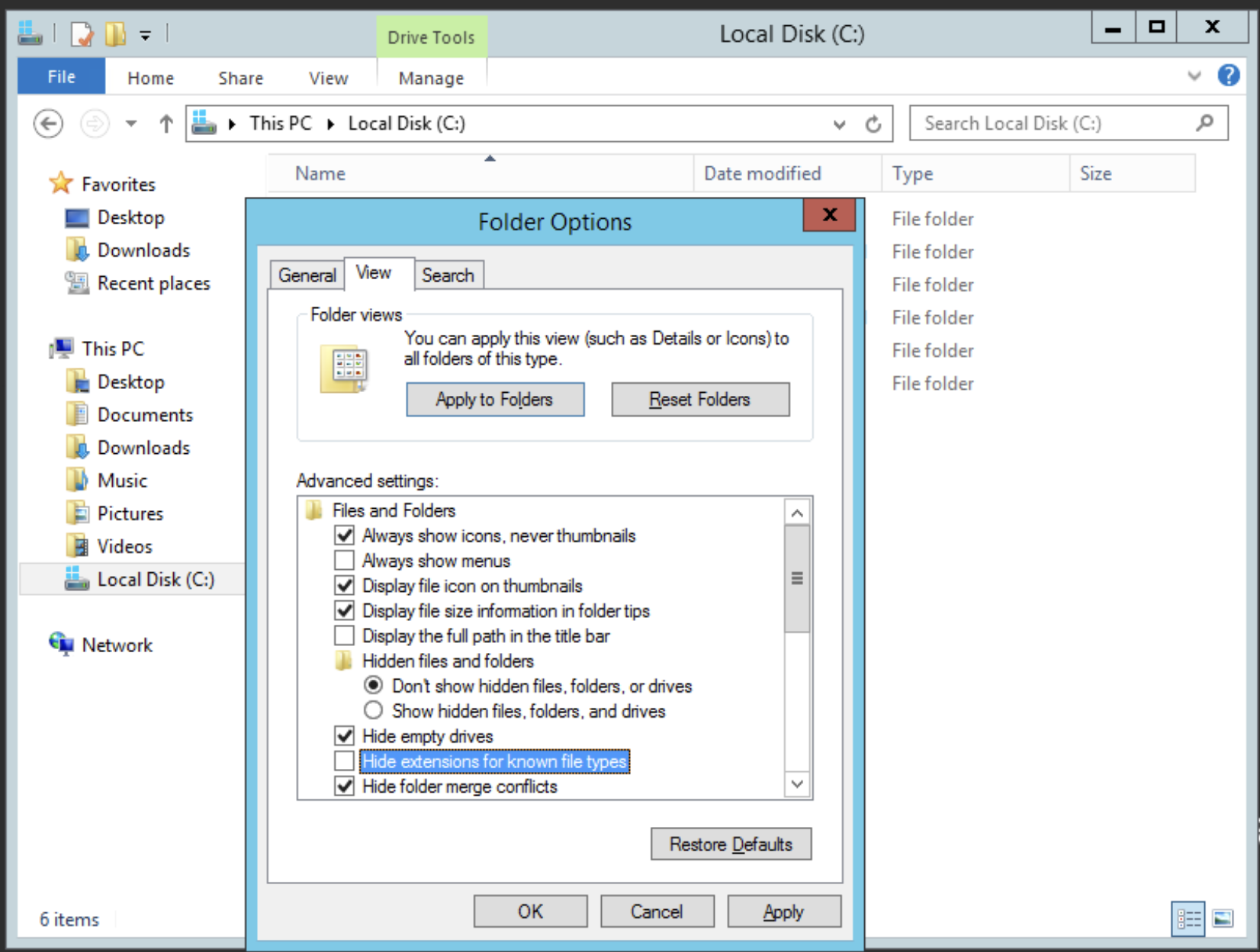The width and height of the screenshot is (1260, 952).
Task: Click the Up one level navigation arrow
Action: tap(166, 123)
